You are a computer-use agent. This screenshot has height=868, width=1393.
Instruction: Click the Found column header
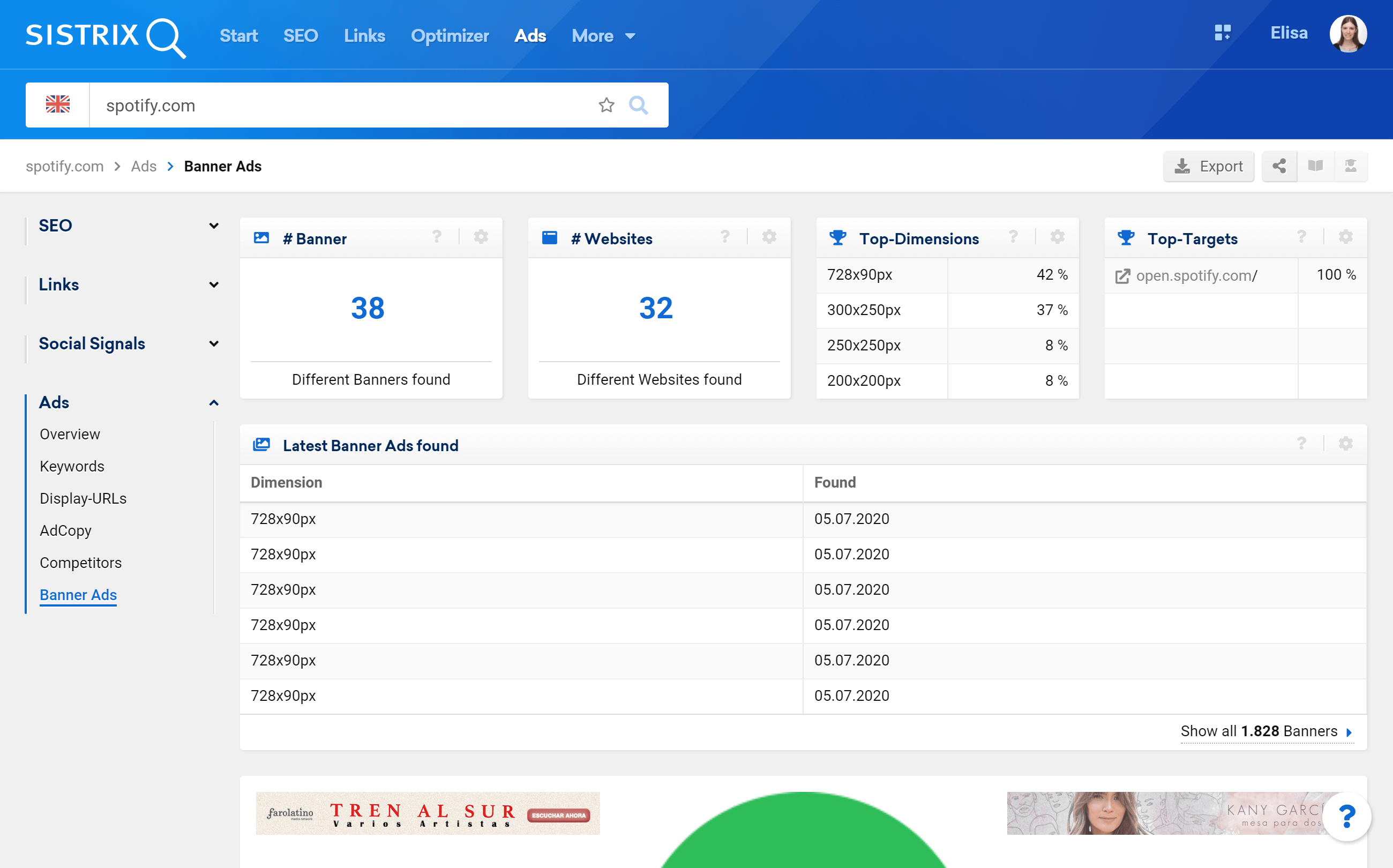[835, 483]
